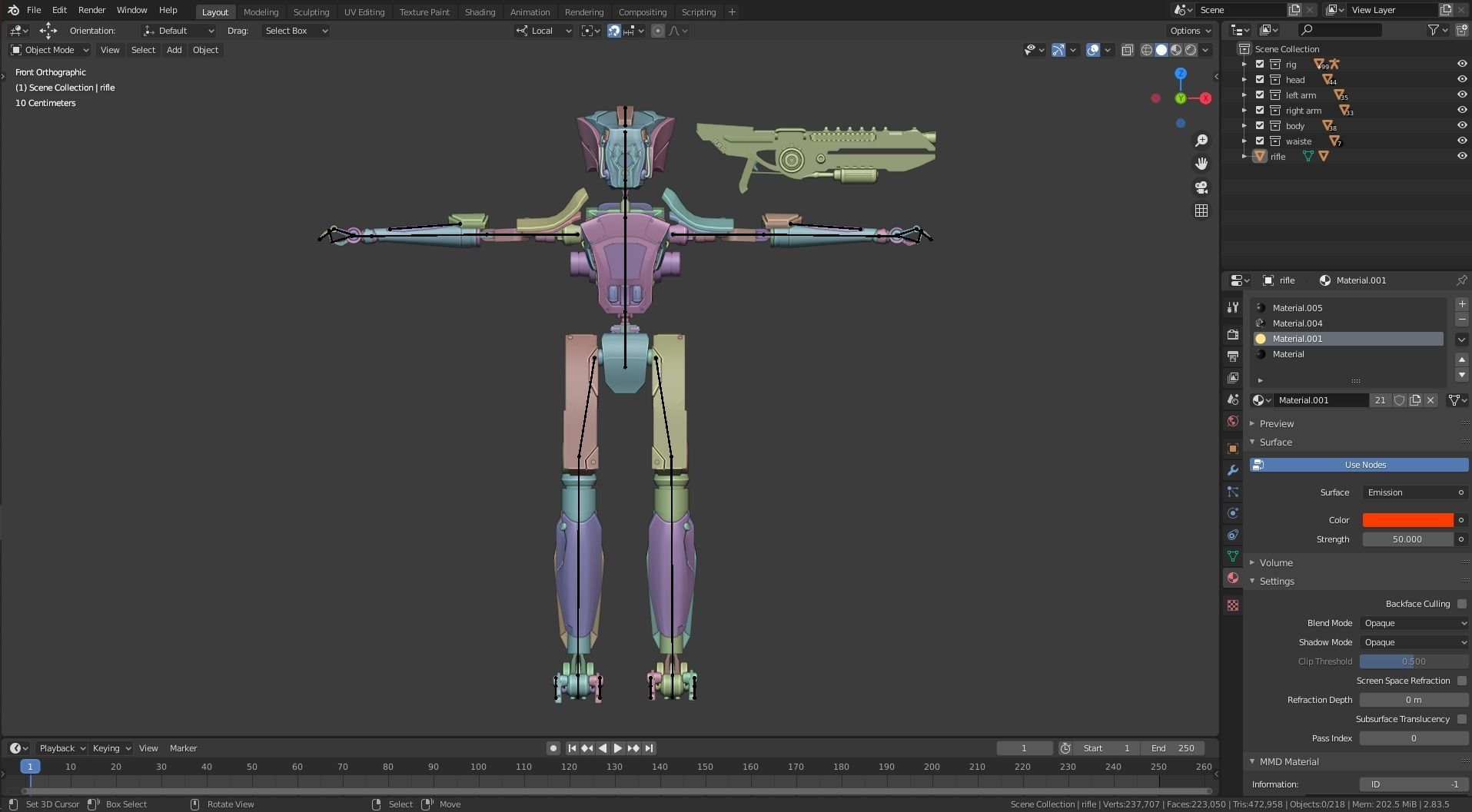Open the Local transform orientation dropdown
Image resolution: width=1472 pixels, height=812 pixels.
click(543, 31)
